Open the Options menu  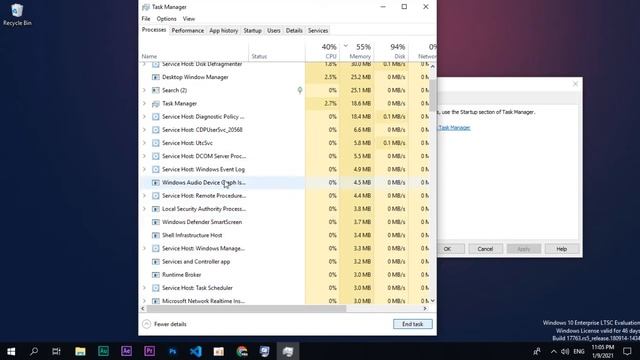167,19
